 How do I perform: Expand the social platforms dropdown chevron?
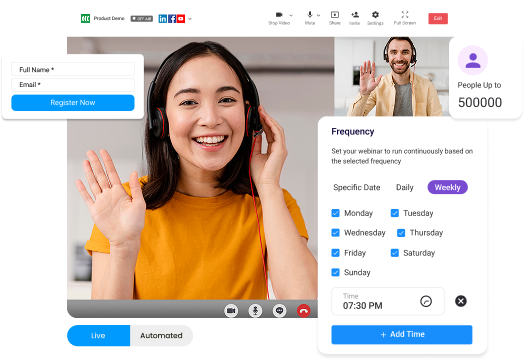[x=190, y=19]
